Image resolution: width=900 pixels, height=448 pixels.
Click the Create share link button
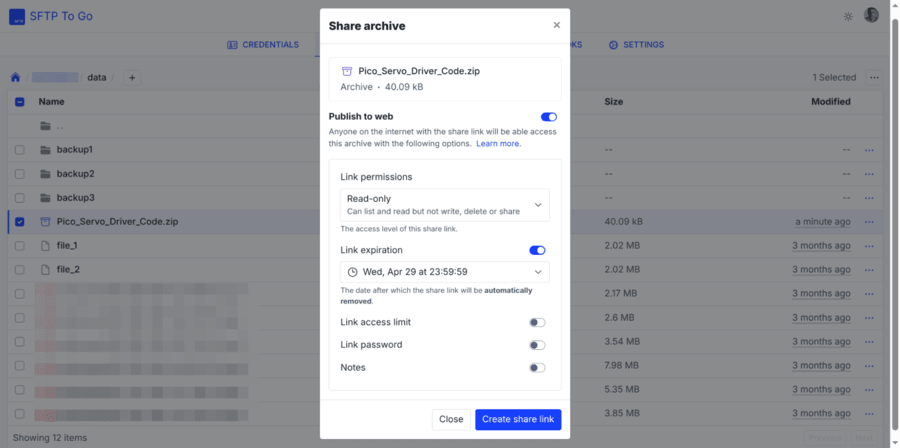coord(518,420)
